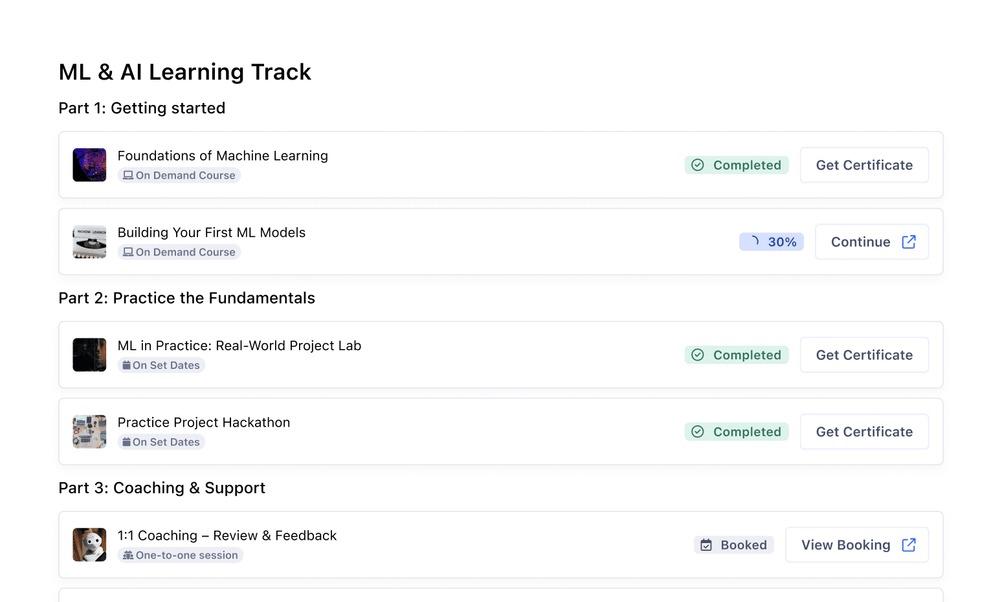Click laptop icon under Foundations of Machine Learning
The height and width of the screenshot is (602, 1000).
[128, 176]
